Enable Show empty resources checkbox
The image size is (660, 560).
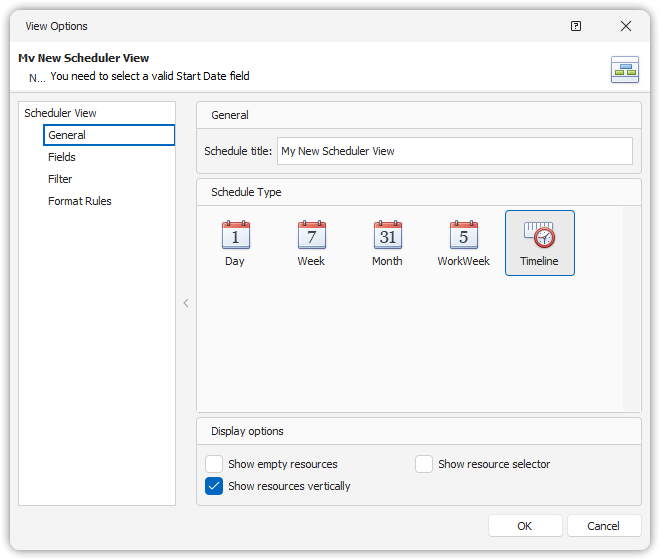[x=214, y=464]
